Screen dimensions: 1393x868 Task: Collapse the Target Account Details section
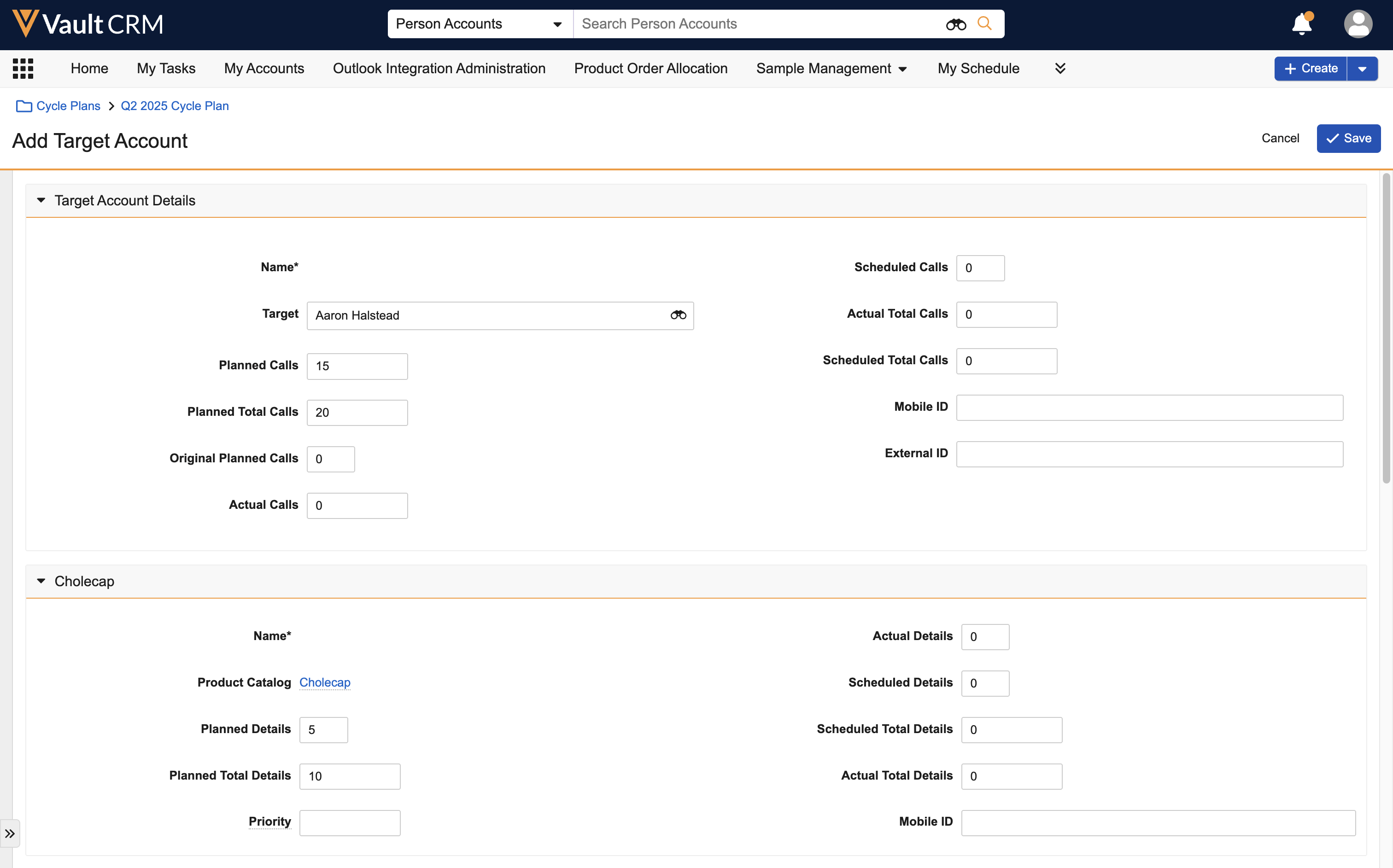pyautogui.click(x=41, y=200)
